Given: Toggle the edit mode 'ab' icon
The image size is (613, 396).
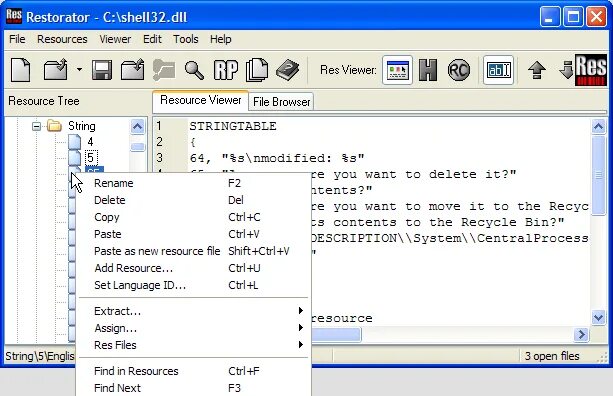Looking at the screenshot, I should [x=498, y=70].
